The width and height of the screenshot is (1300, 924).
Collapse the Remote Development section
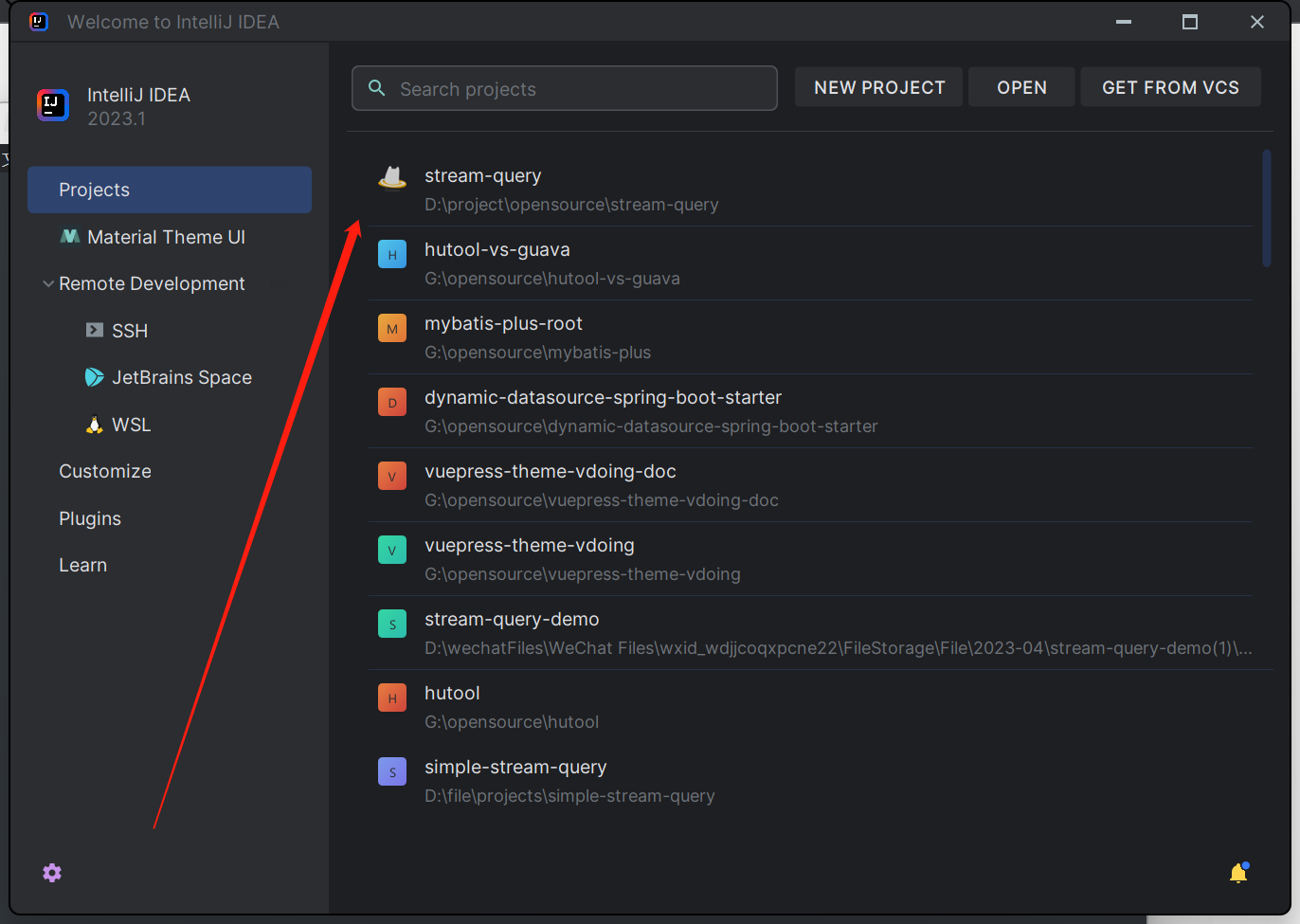point(48,283)
